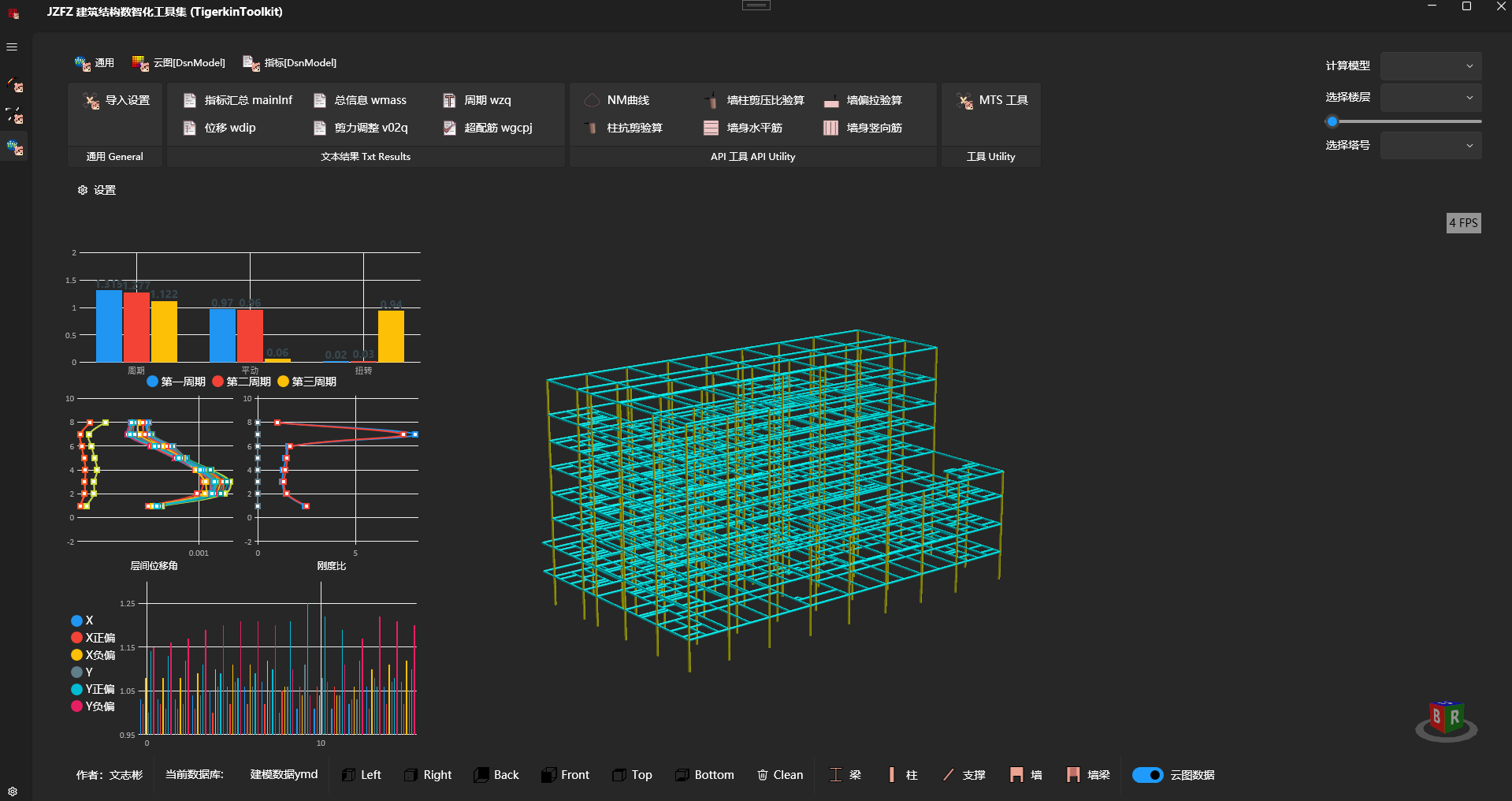Switch to the 云图[DsnModel] tab
This screenshot has height=801, width=1512.
click(x=179, y=63)
